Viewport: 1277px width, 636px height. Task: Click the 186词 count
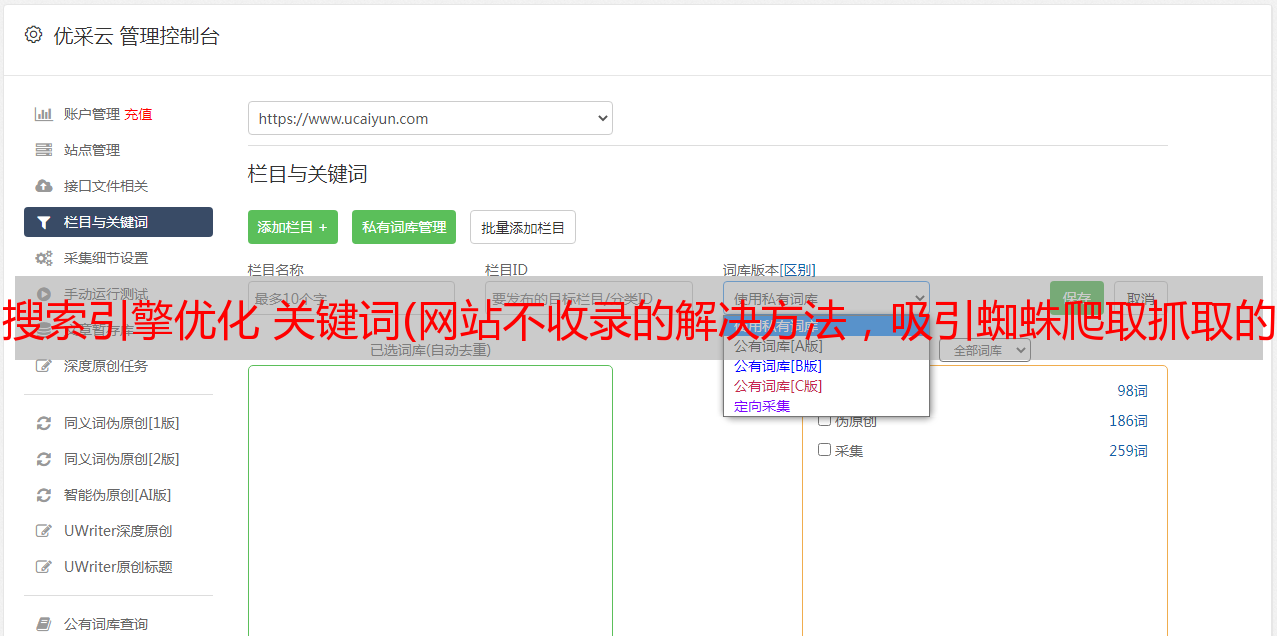[x=1128, y=421]
